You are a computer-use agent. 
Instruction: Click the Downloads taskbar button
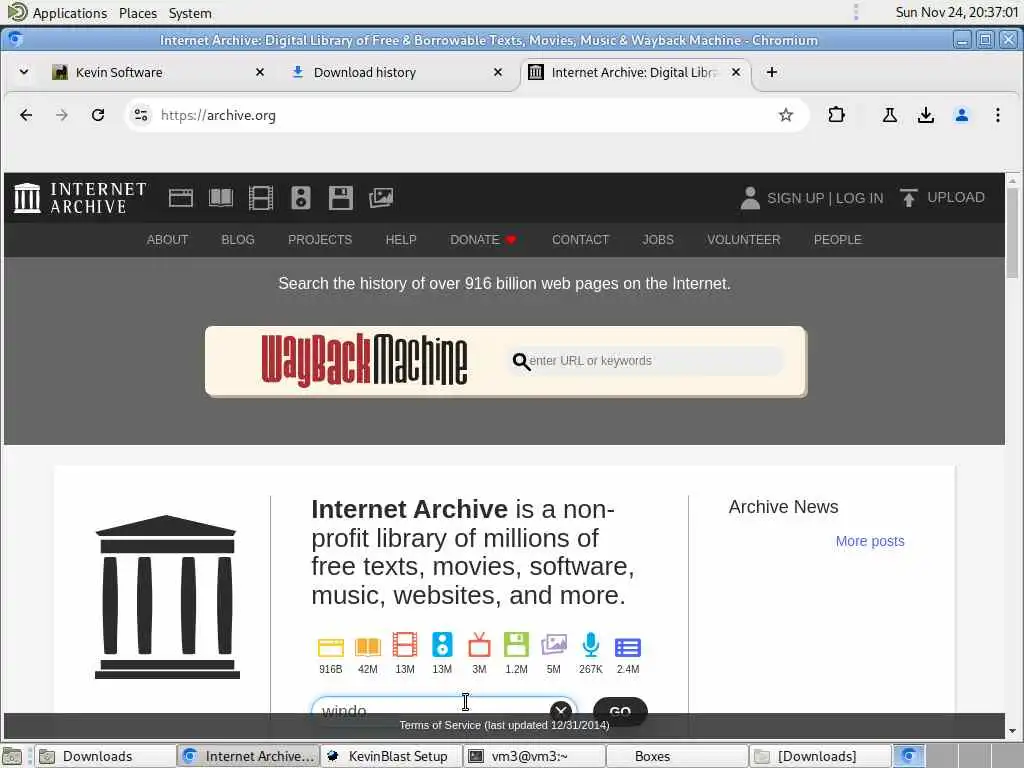click(x=104, y=756)
